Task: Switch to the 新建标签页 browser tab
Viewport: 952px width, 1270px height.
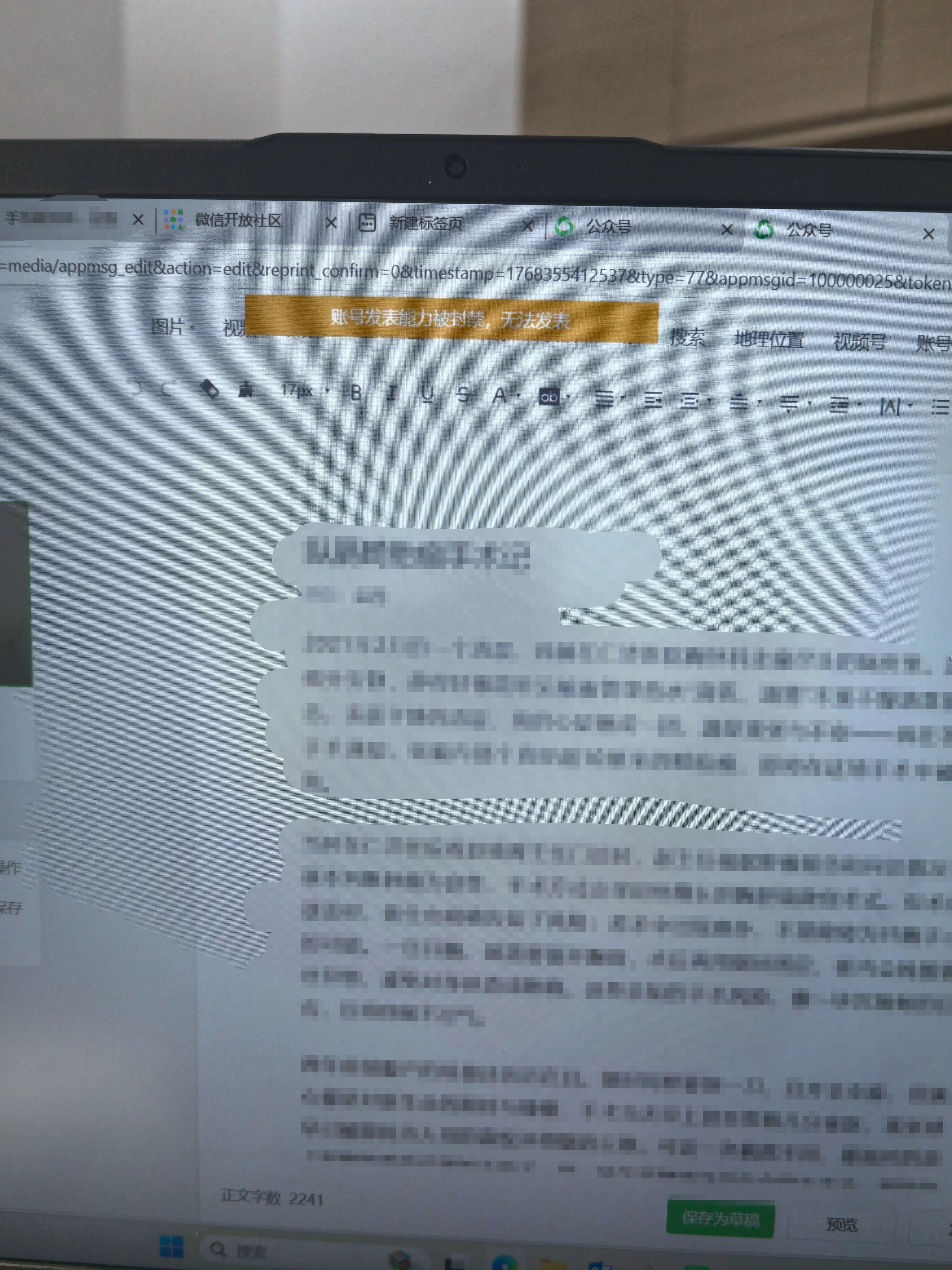Action: (x=425, y=223)
